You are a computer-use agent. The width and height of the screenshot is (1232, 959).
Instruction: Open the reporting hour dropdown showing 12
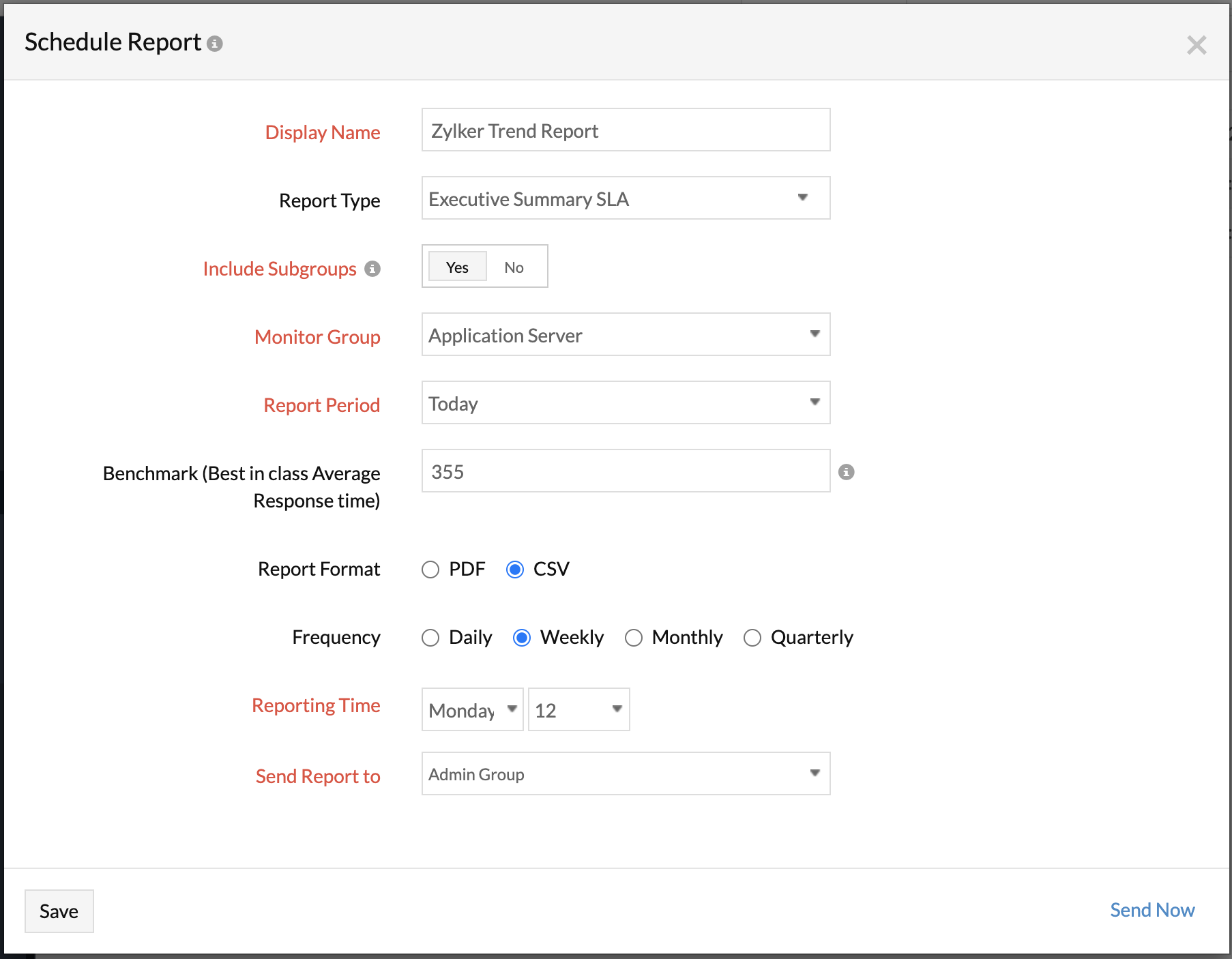click(578, 709)
